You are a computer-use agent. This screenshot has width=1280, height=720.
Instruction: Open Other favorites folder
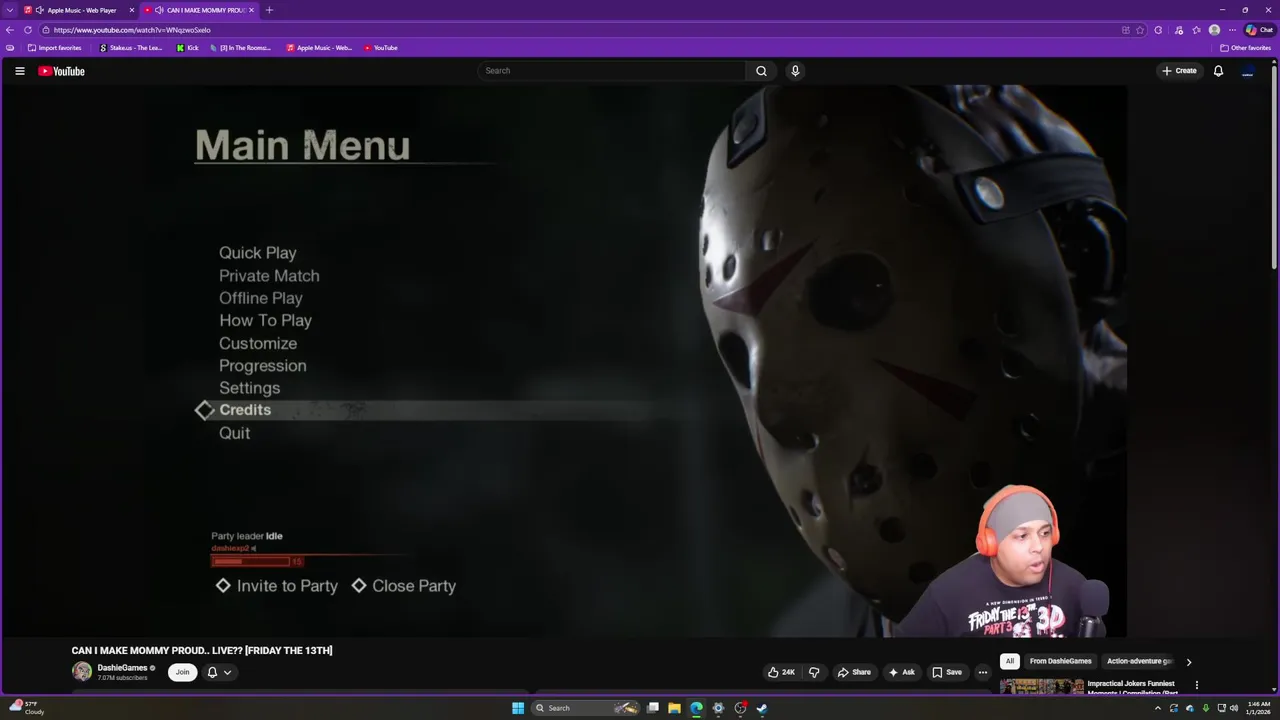[1245, 48]
